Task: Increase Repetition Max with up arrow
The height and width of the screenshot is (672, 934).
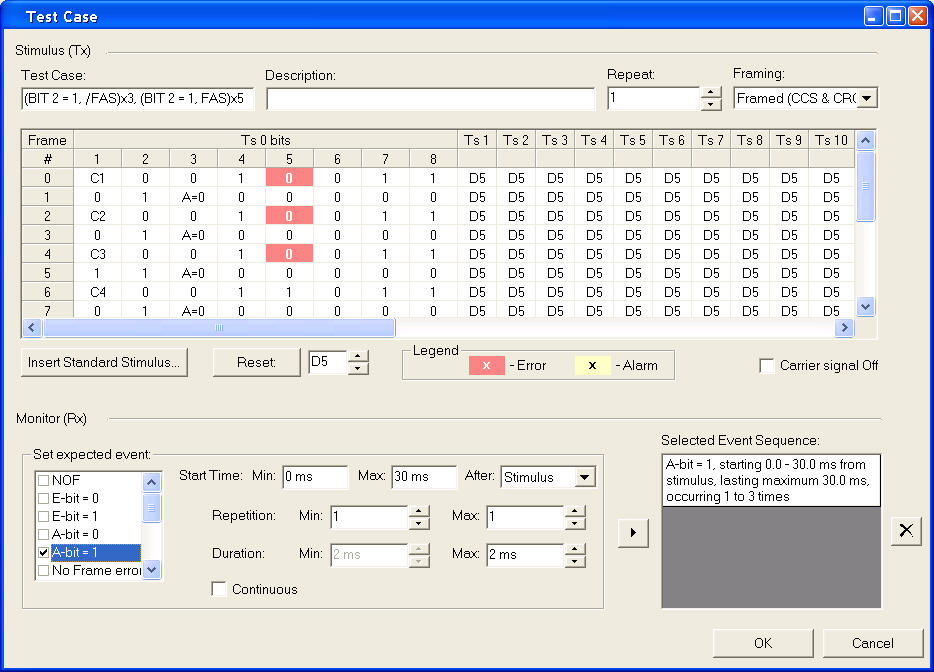Action: click(574, 511)
